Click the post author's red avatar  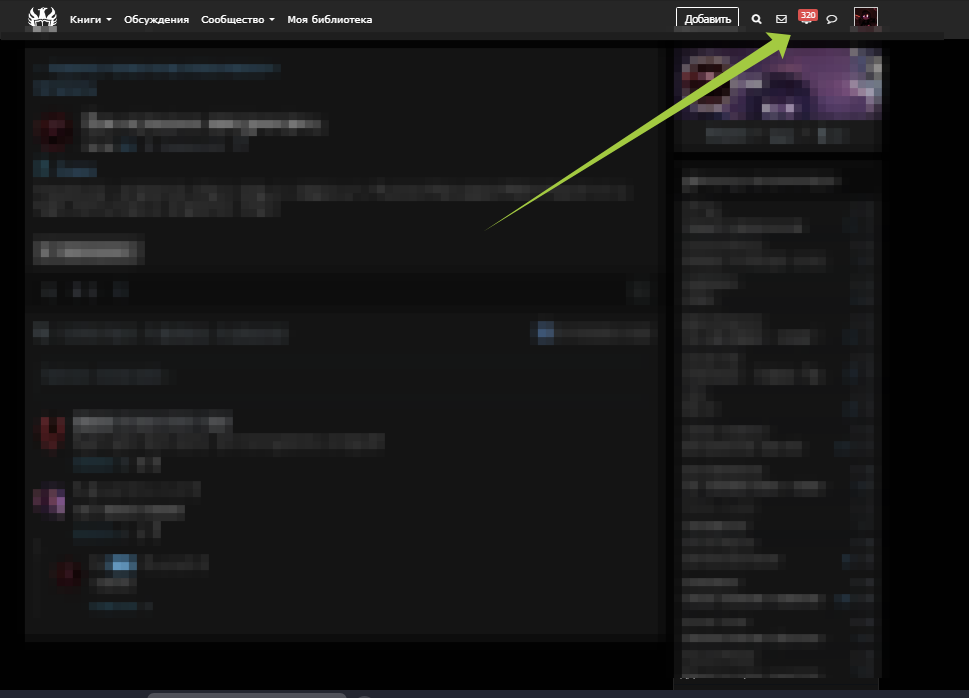pos(53,132)
